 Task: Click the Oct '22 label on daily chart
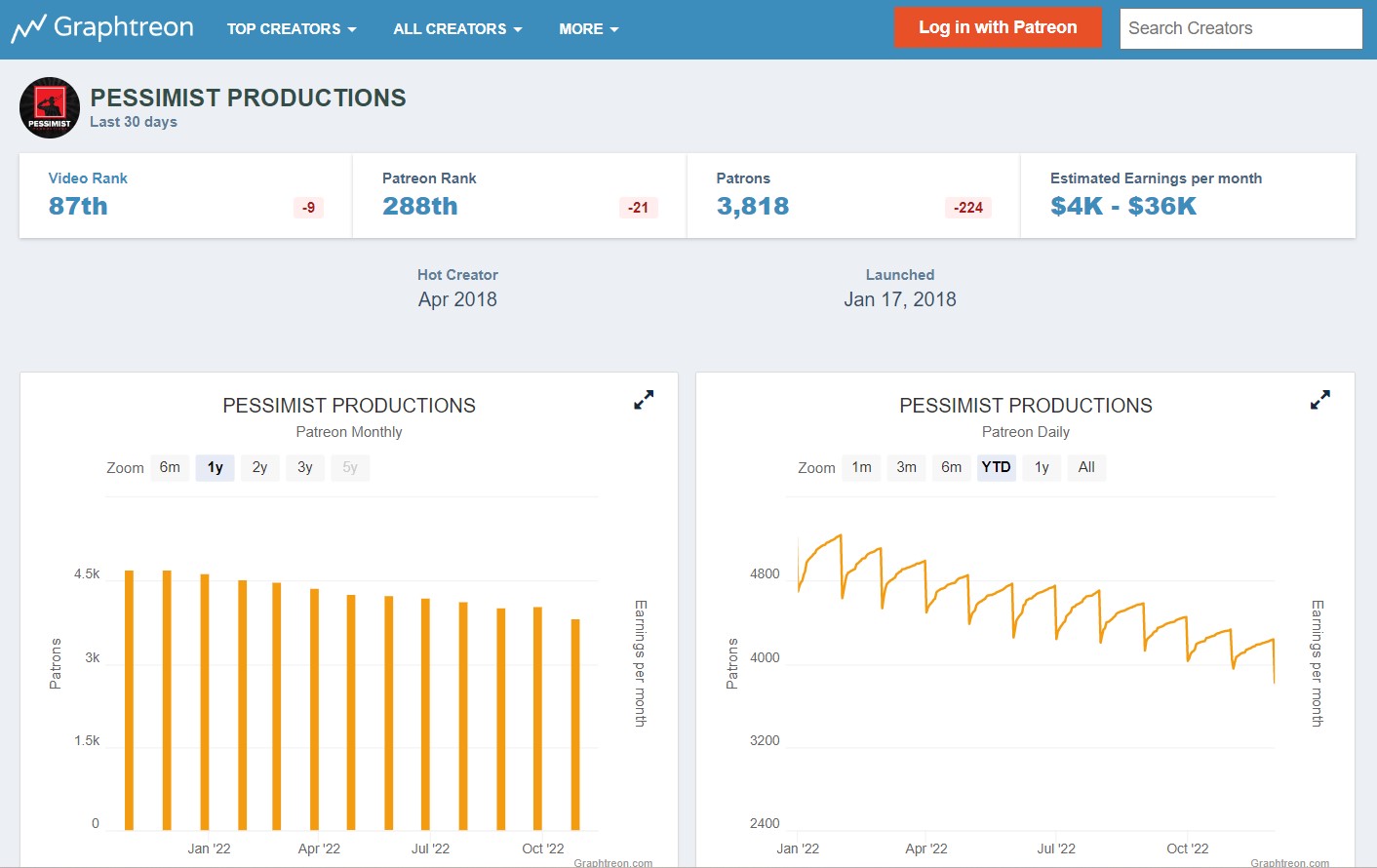pos(1188,848)
